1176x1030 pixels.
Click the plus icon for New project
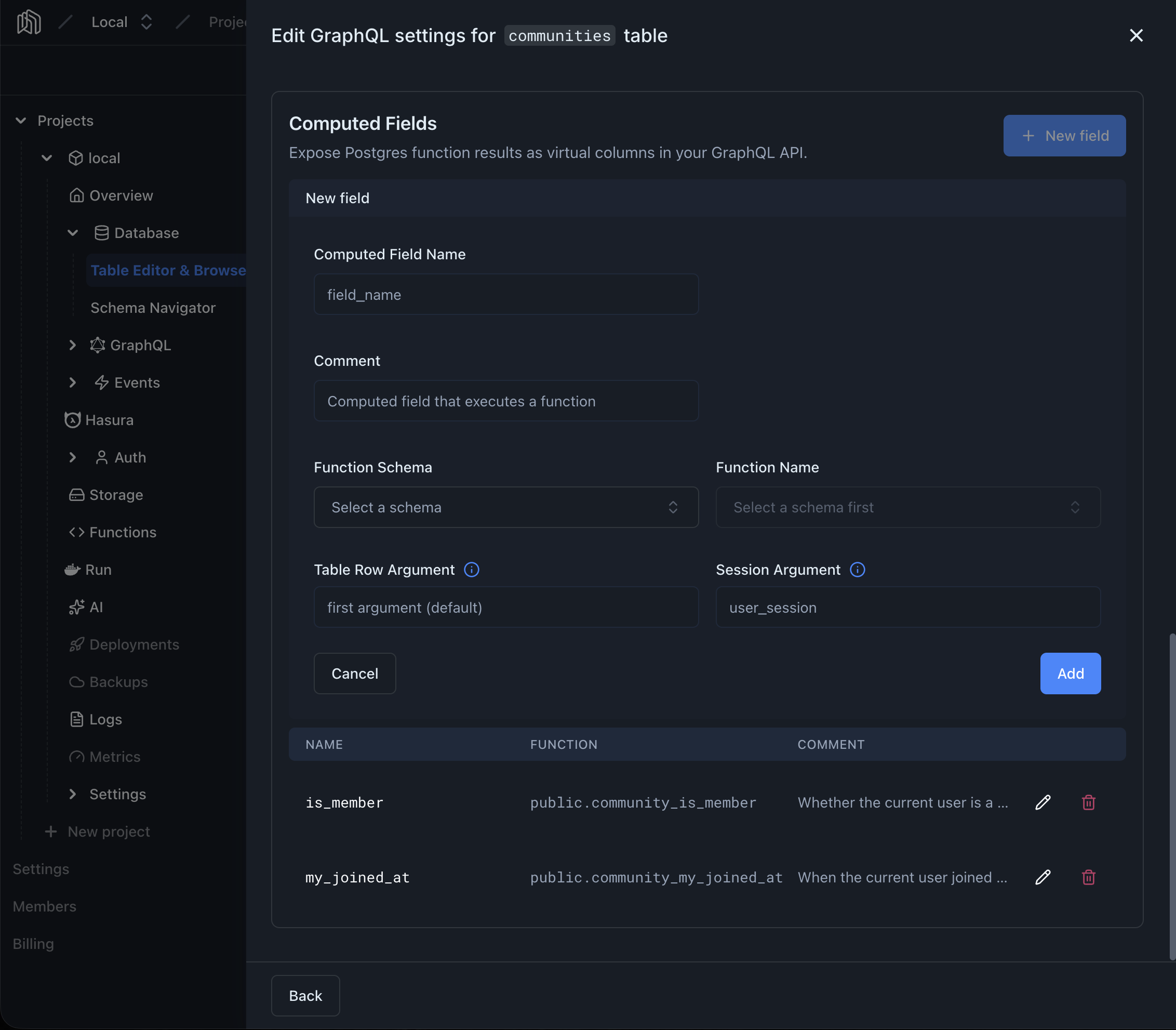pyautogui.click(x=50, y=831)
